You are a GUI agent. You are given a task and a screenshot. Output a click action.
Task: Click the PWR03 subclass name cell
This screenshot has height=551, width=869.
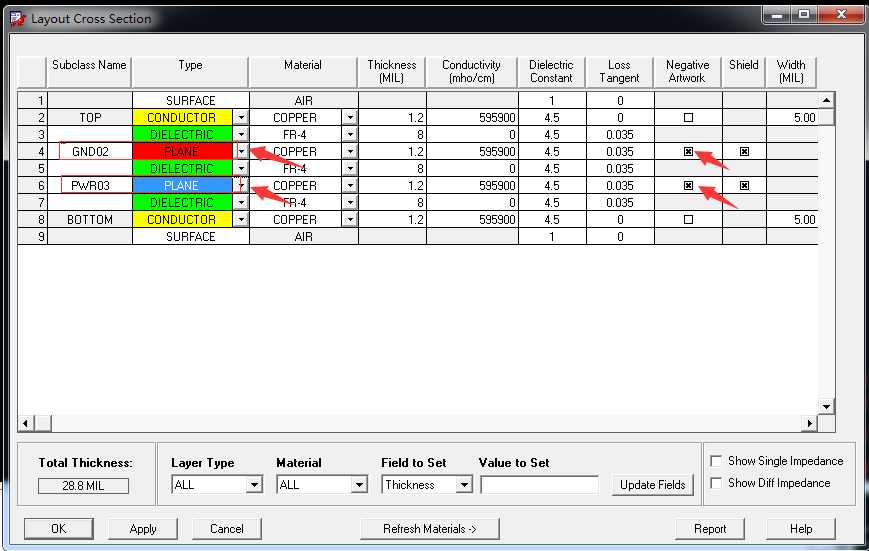90,185
